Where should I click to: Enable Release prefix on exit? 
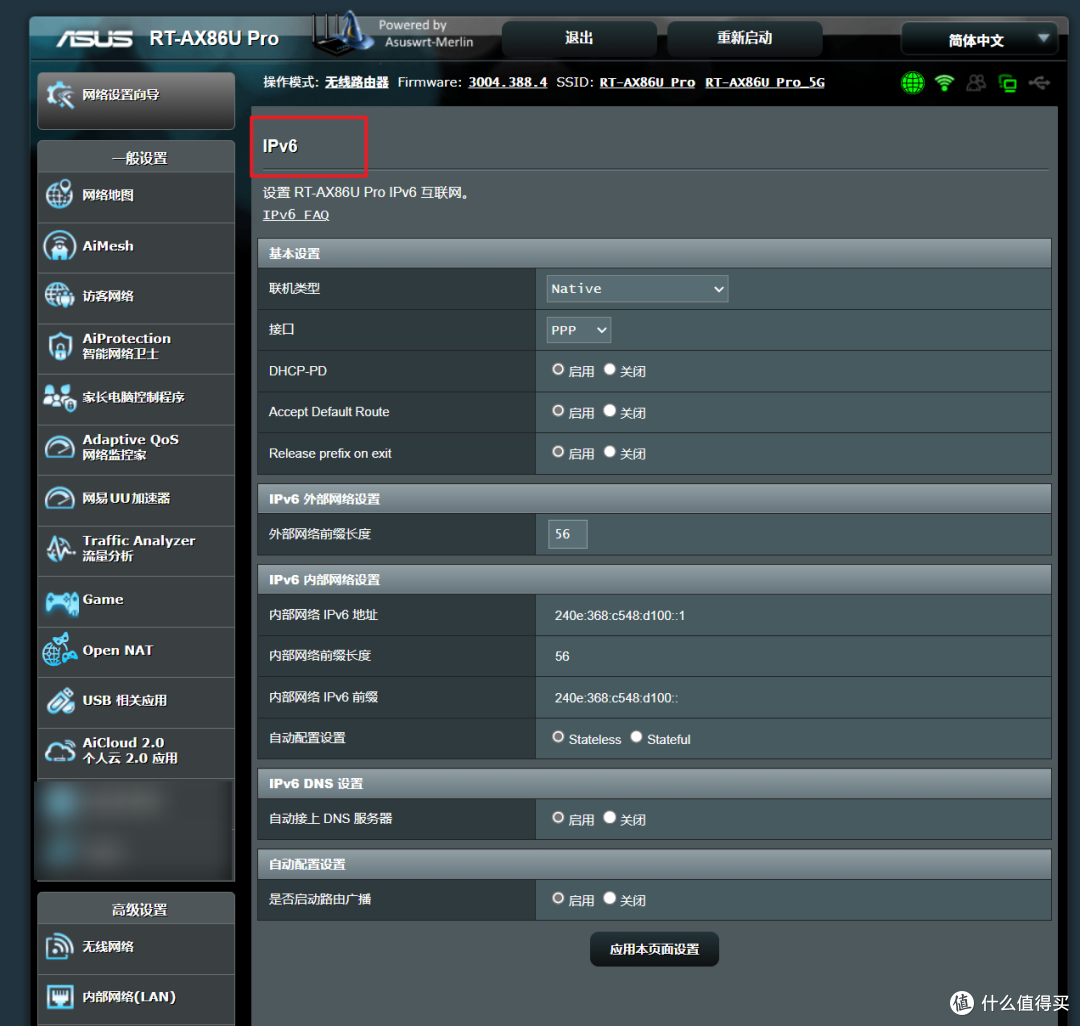click(558, 452)
